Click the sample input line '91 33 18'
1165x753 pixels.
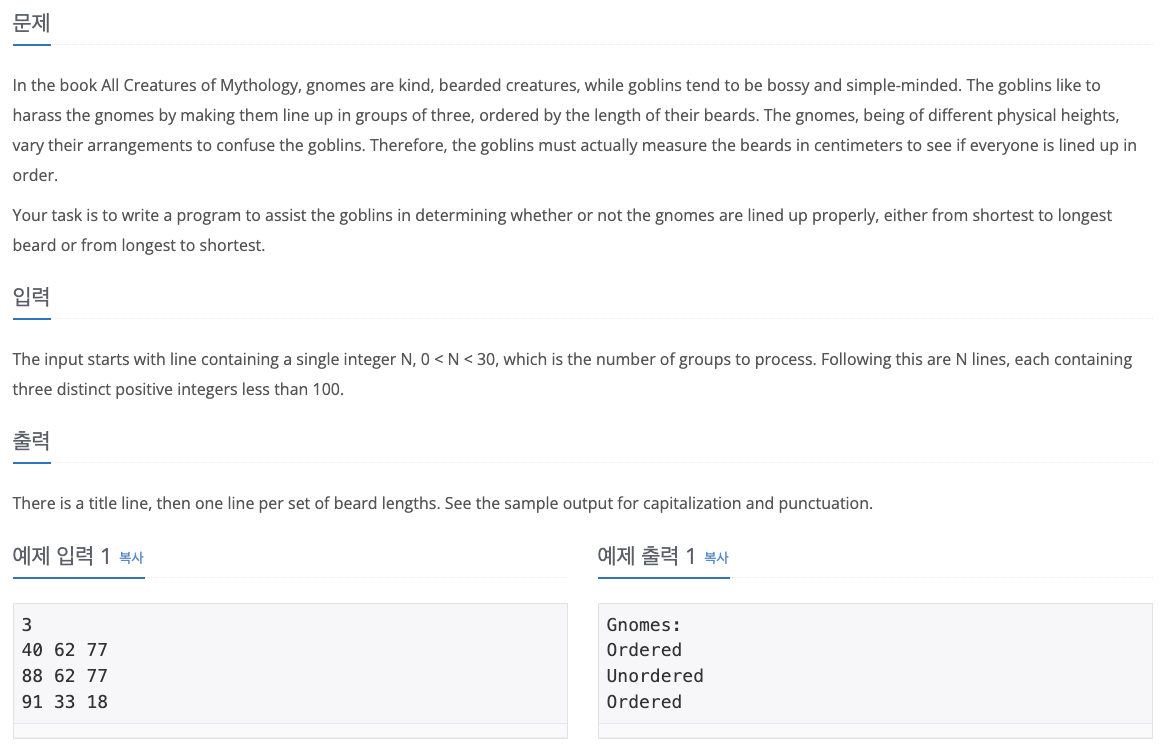[x=65, y=702]
